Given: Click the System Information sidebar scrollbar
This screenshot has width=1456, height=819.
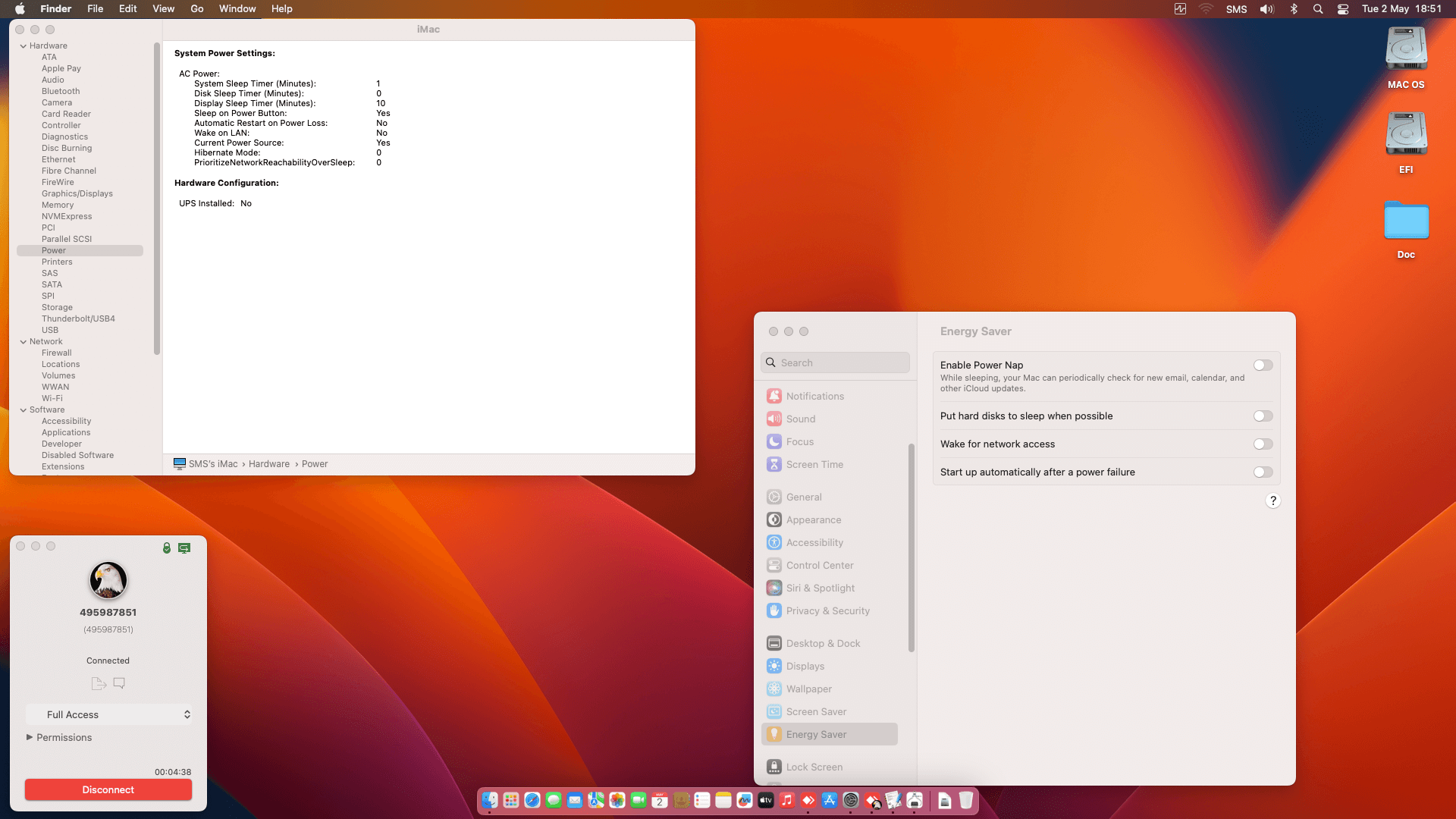Looking at the screenshot, I should click(157, 199).
